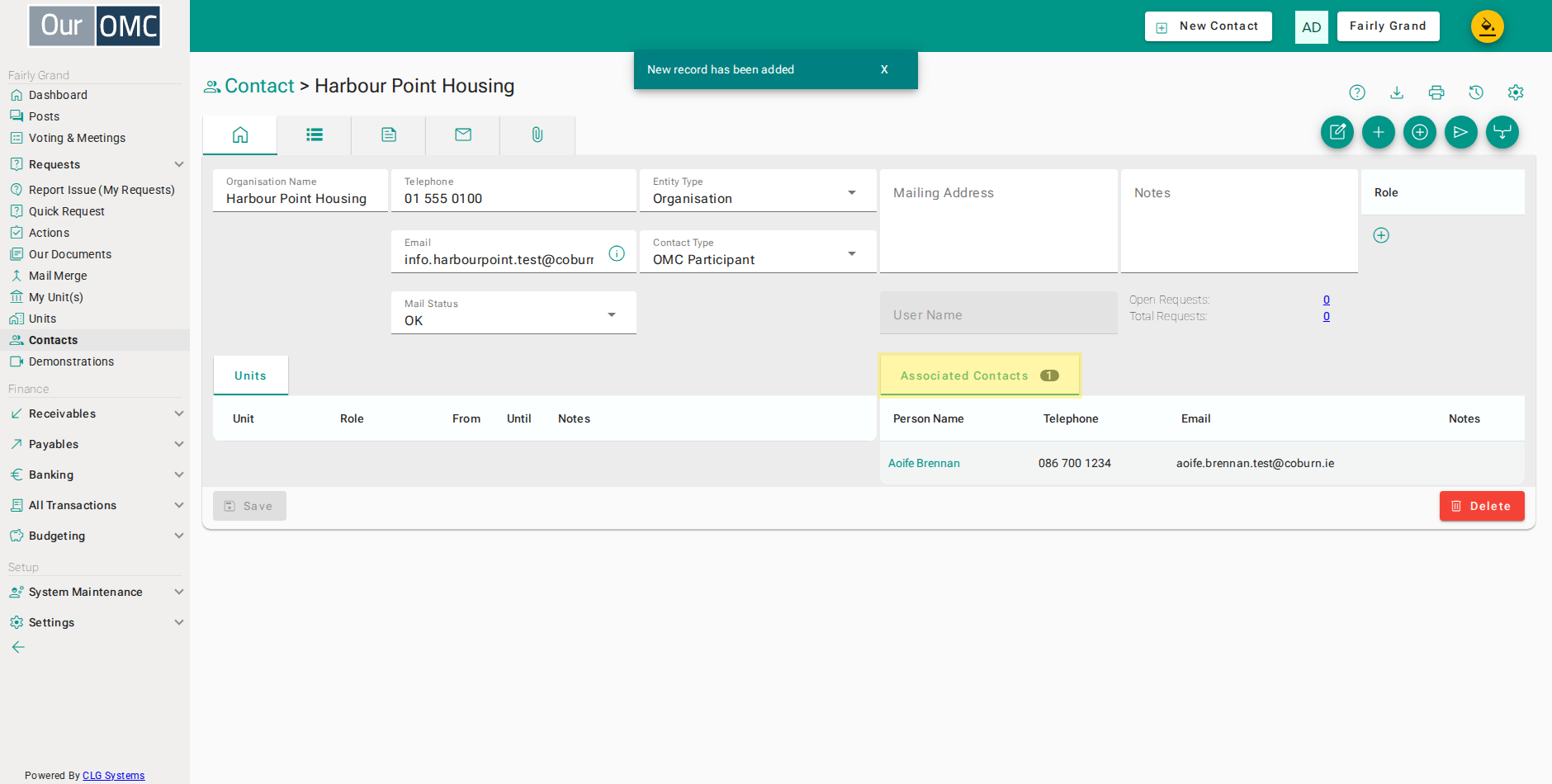Open the Mail Status dropdown

tap(513, 313)
